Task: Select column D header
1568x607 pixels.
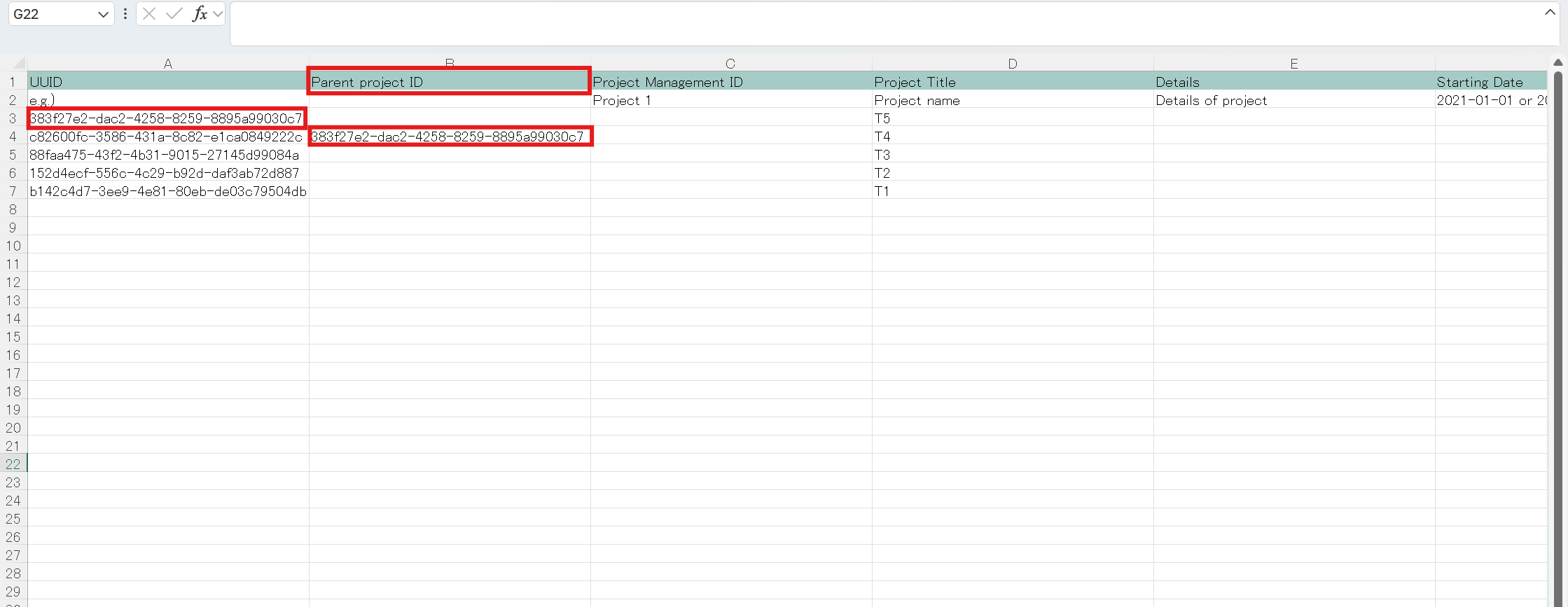Action: (x=1012, y=64)
